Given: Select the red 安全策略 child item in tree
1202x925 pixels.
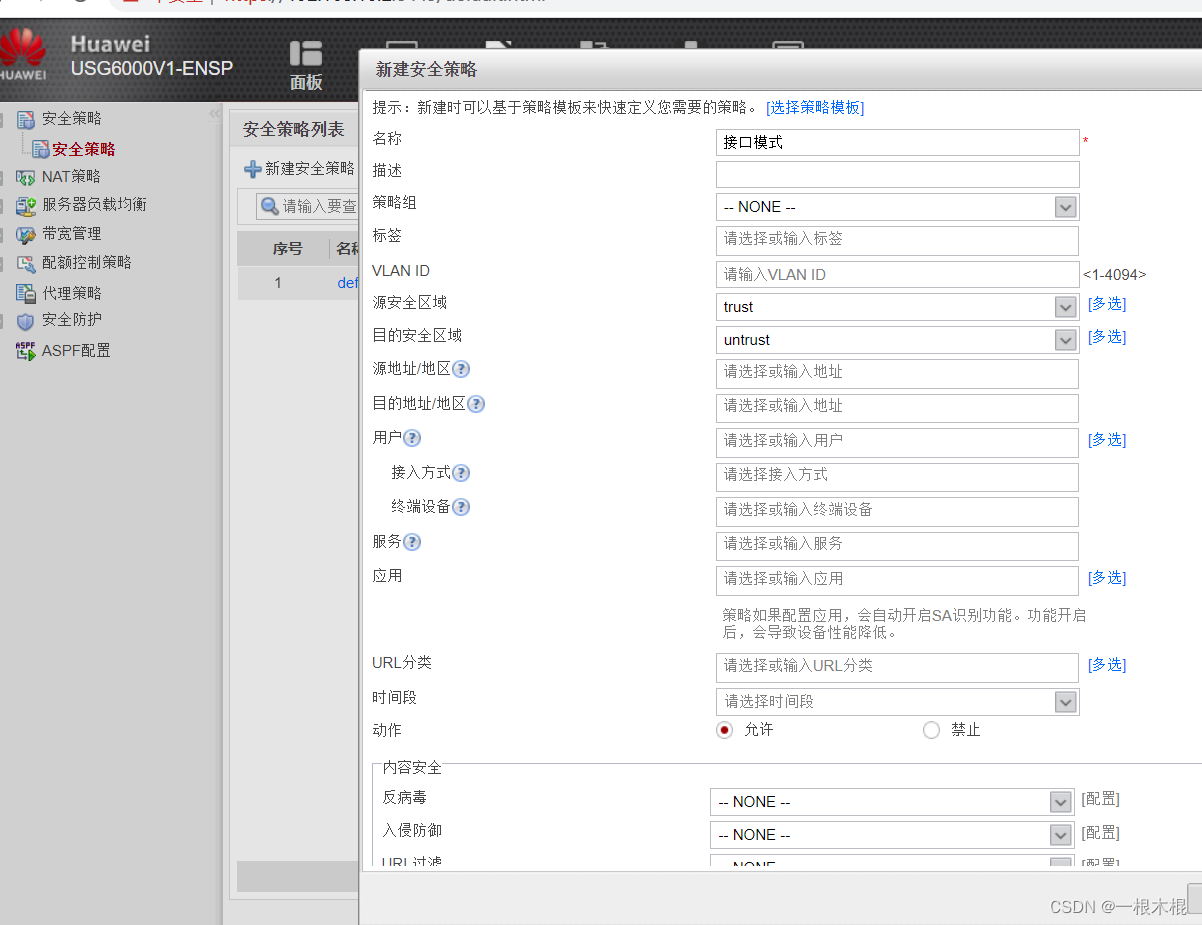Looking at the screenshot, I should (84, 149).
